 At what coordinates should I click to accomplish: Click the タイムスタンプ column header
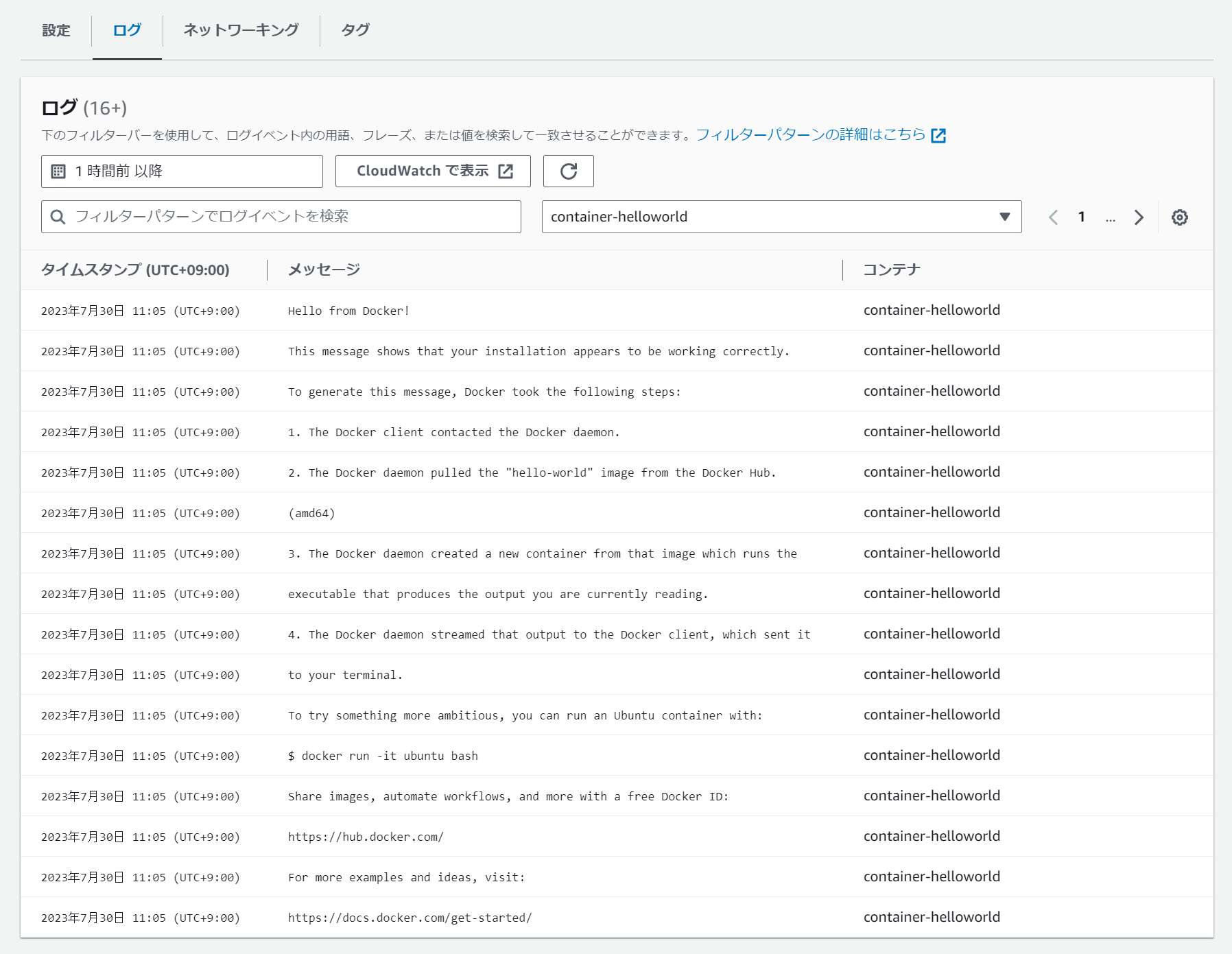coord(135,270)
